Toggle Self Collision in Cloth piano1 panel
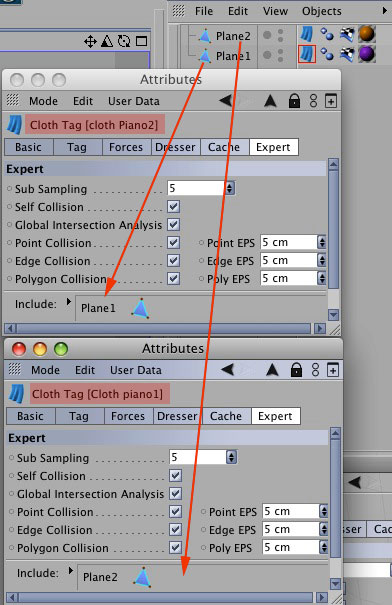 click(x=176, y=475)
